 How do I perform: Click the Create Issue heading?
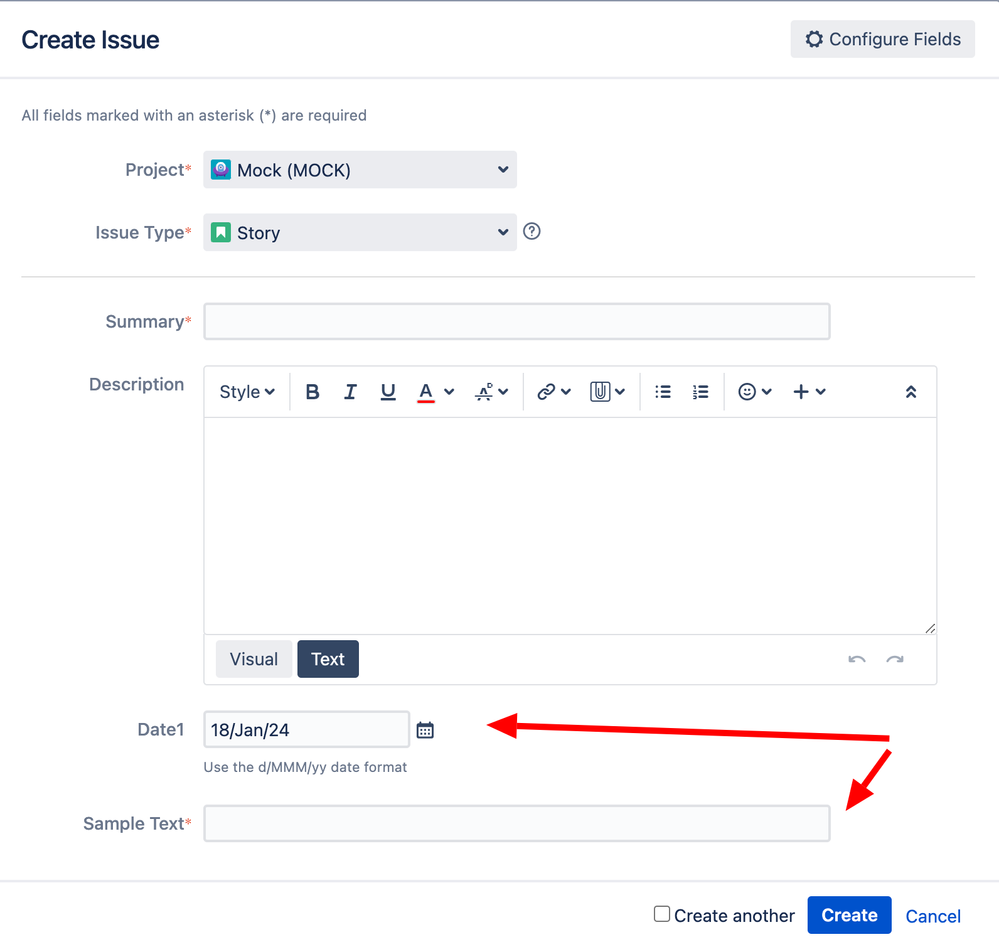pos(90,39)
